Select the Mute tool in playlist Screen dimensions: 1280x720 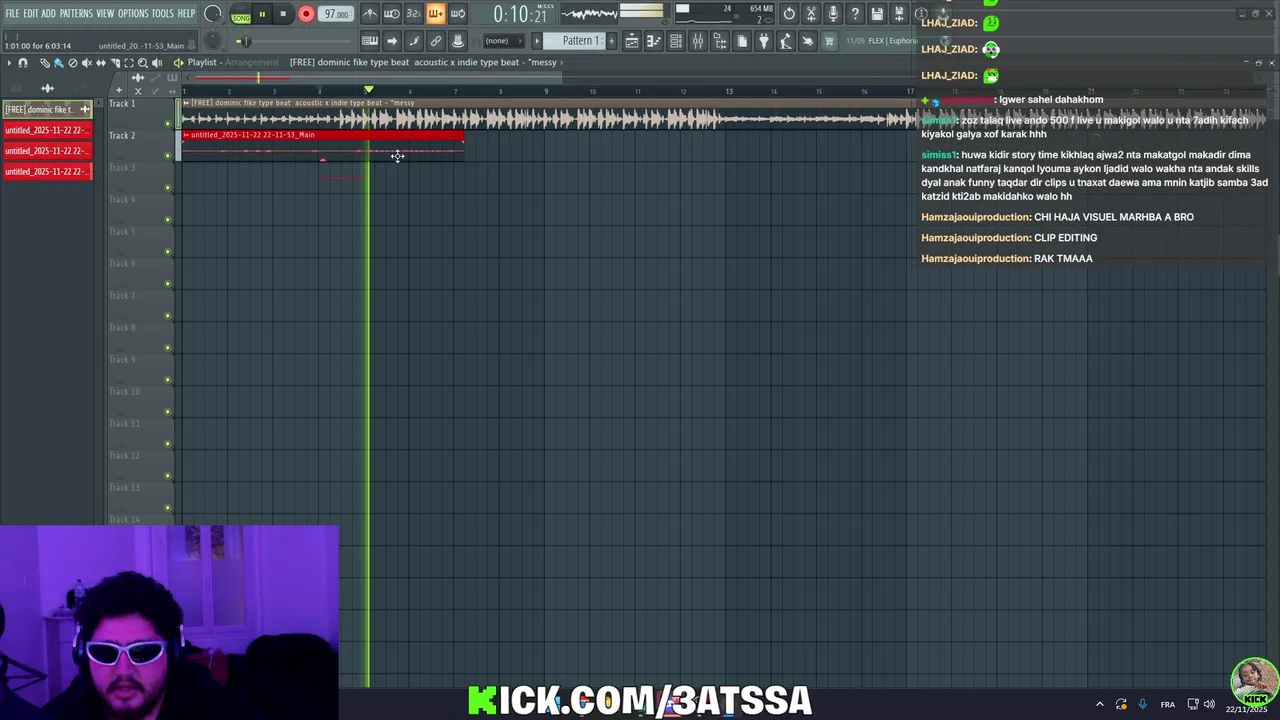(86, 62)
